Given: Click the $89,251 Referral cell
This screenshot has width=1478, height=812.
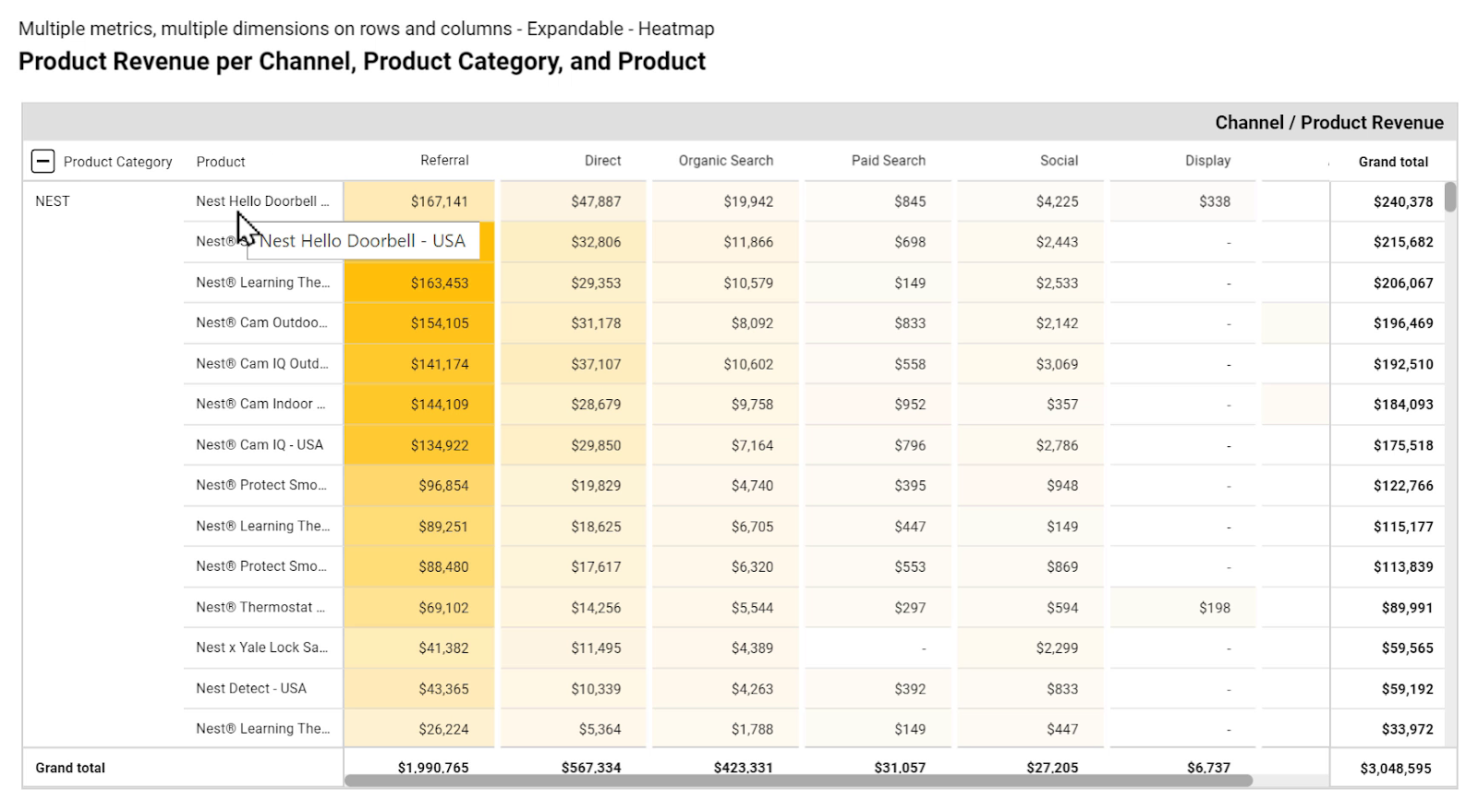Looking at the screenshot, I should pos(419,527).
